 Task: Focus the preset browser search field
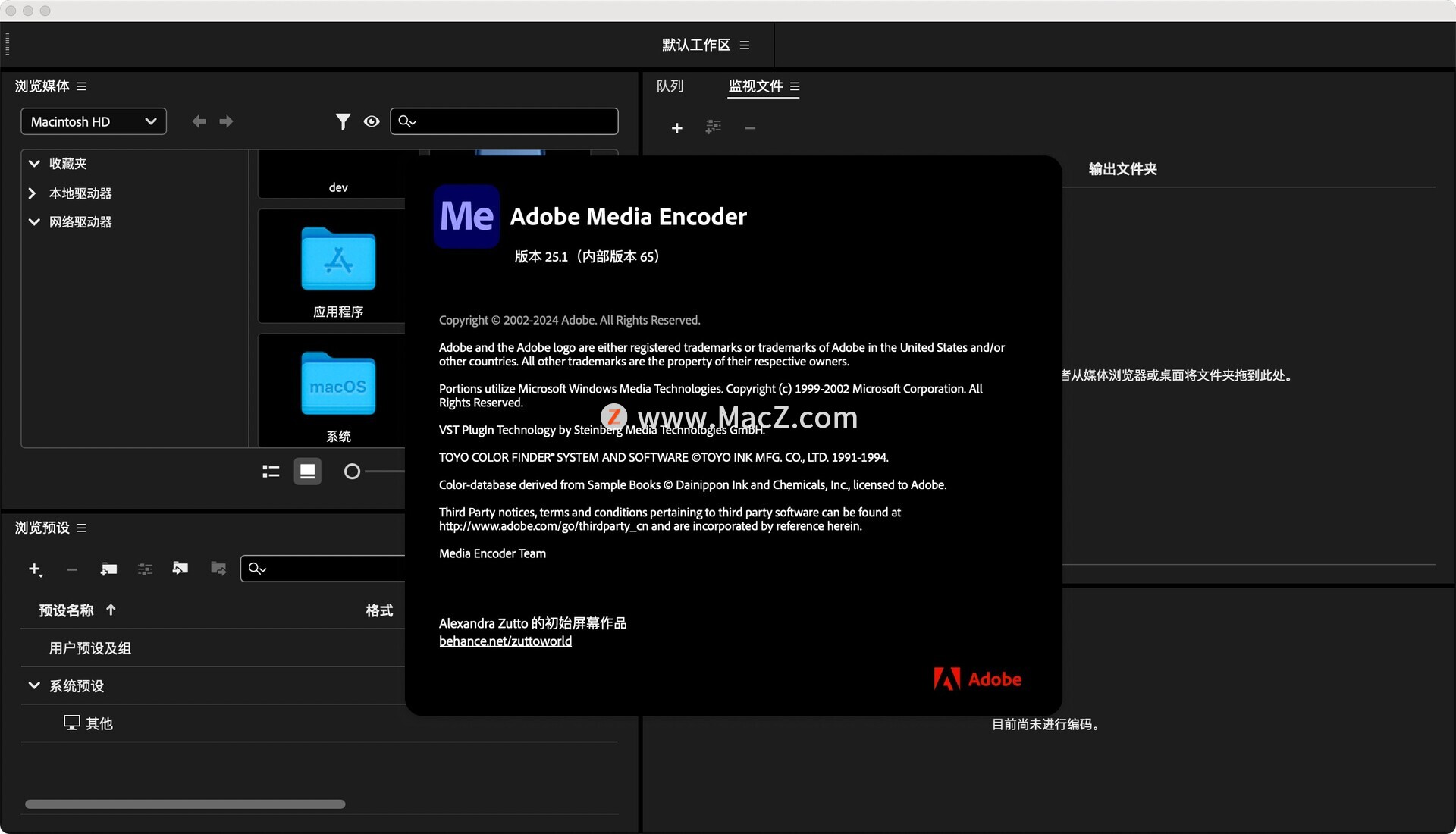coord(323,569)
